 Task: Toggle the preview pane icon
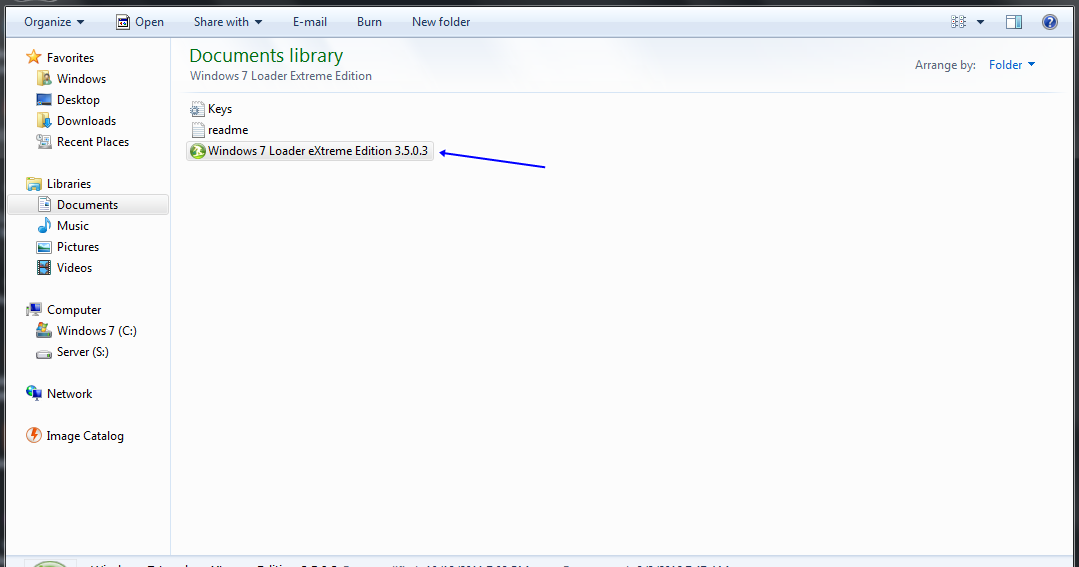coord(1014,22)
